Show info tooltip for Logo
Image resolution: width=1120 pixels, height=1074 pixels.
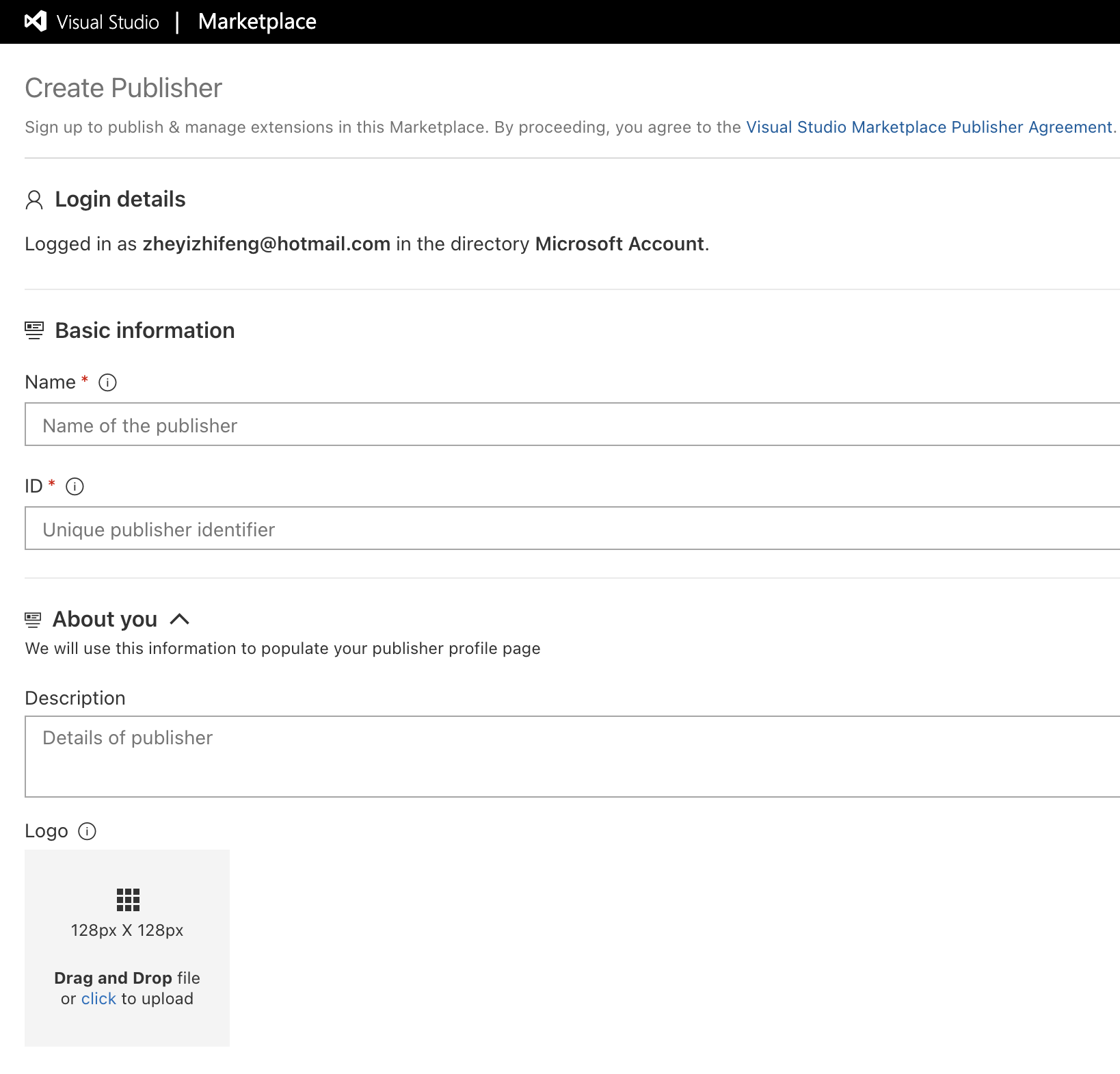(x=87, y=831)
